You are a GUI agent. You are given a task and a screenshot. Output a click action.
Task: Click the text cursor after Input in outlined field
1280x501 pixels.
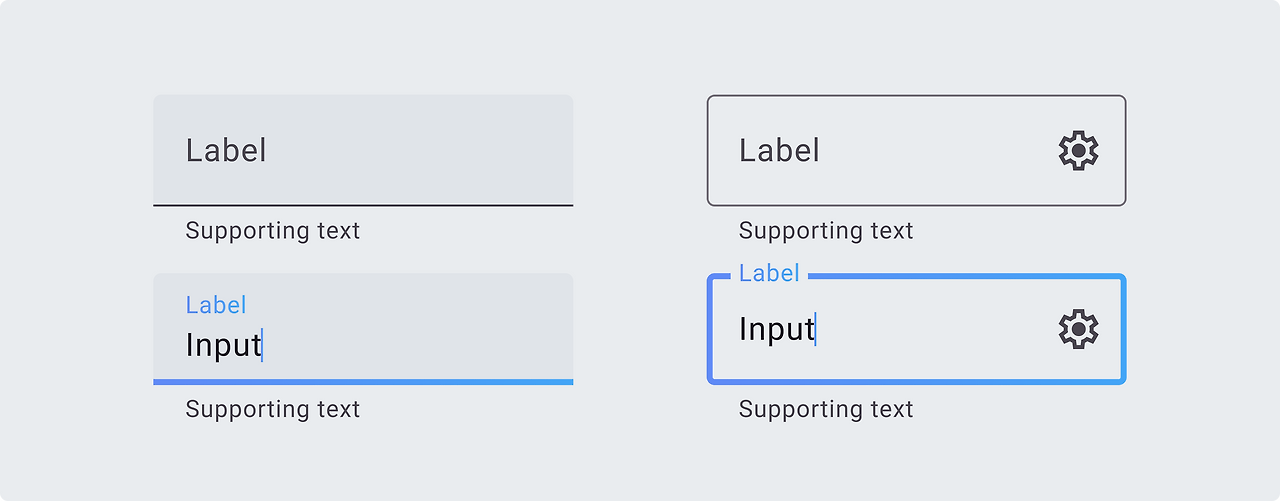click(x=815, y=329)
